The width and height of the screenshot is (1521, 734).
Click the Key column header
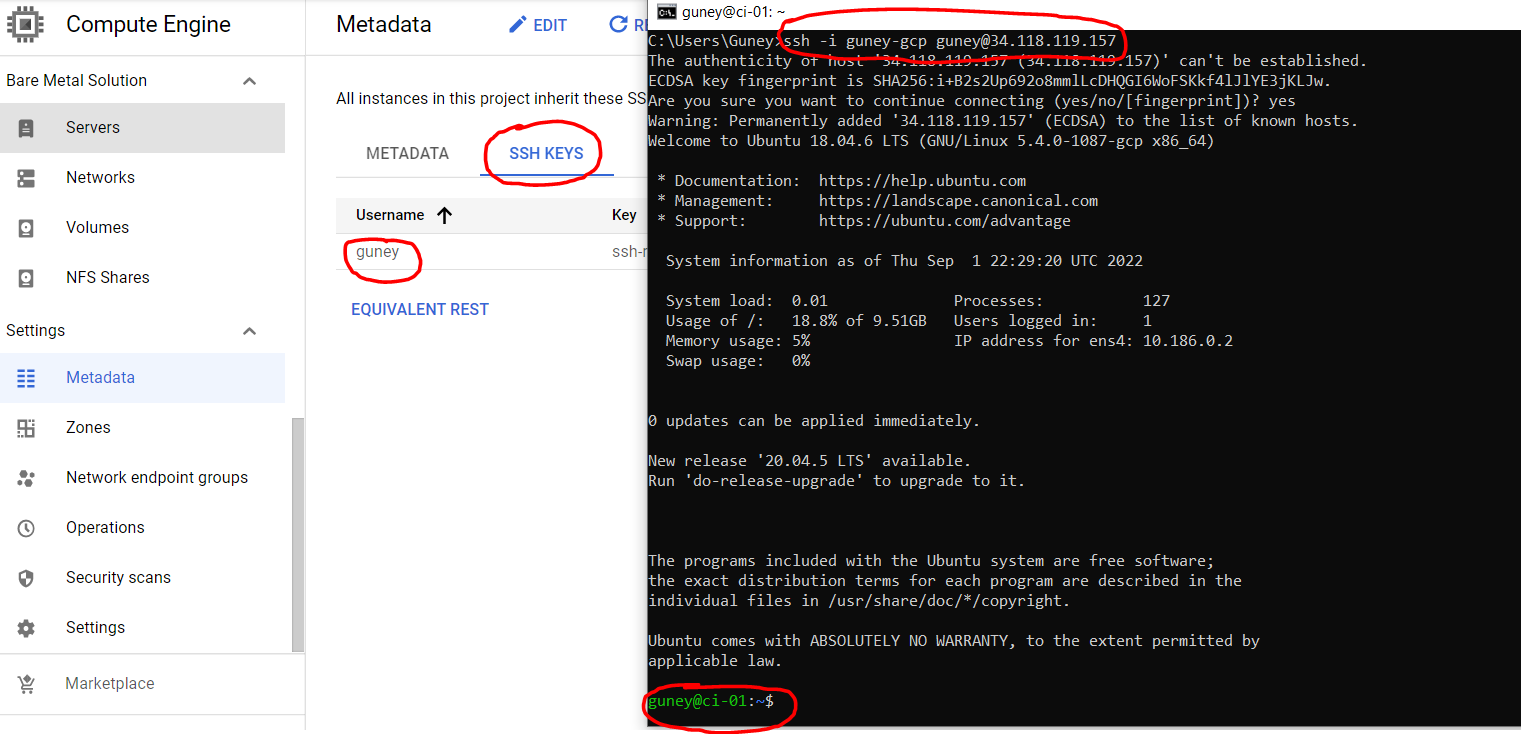624,215
